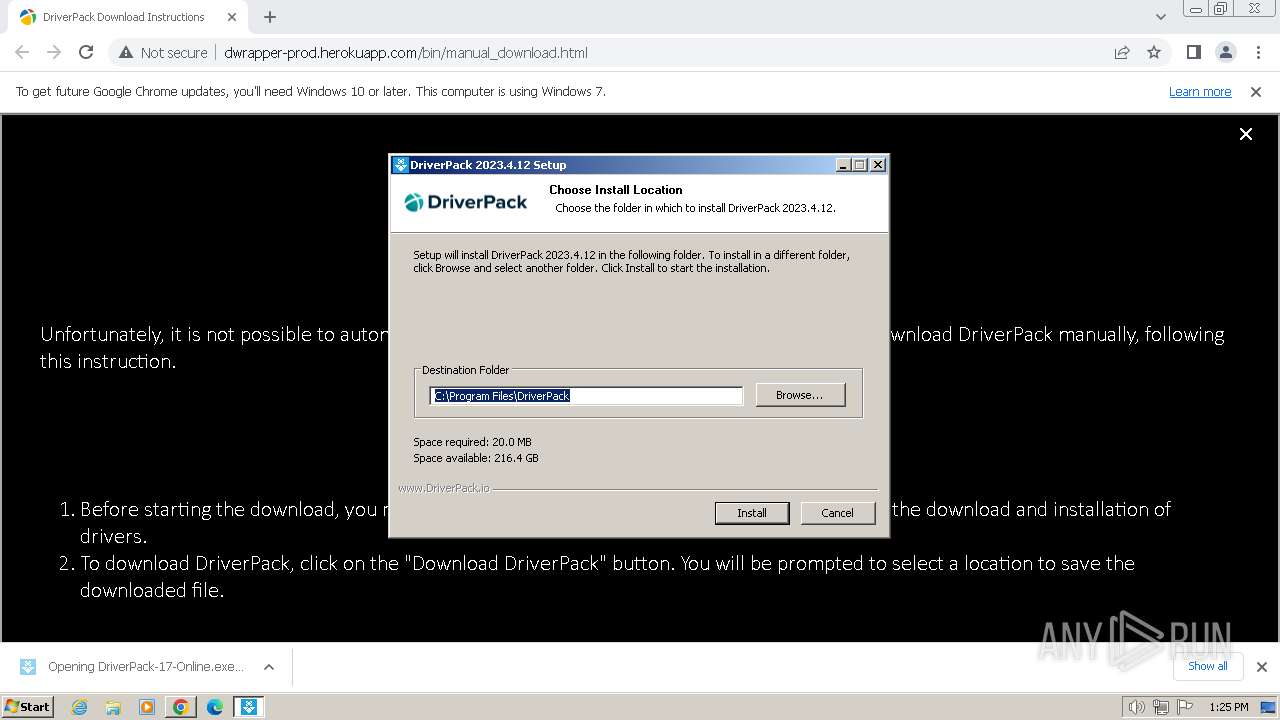Close the DriverPack Download Instructions tab
Viewport: 1280px width, 720px height.
(233, 17)
